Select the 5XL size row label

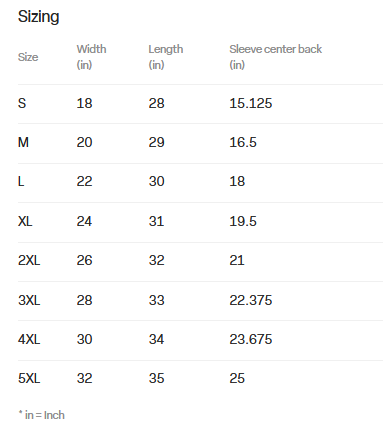pyautogui.click(x=29, y=378)
